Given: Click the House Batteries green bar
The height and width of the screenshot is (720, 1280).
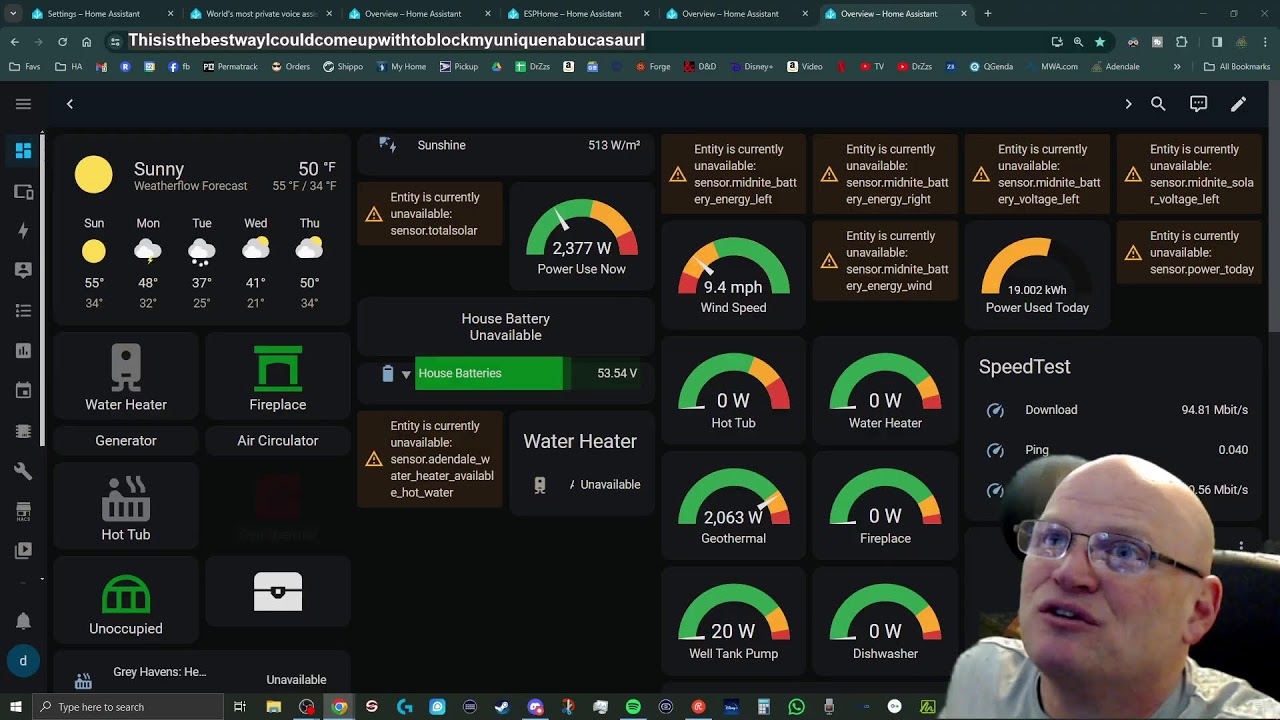Looking at the screenshot, I should point(489,374).
